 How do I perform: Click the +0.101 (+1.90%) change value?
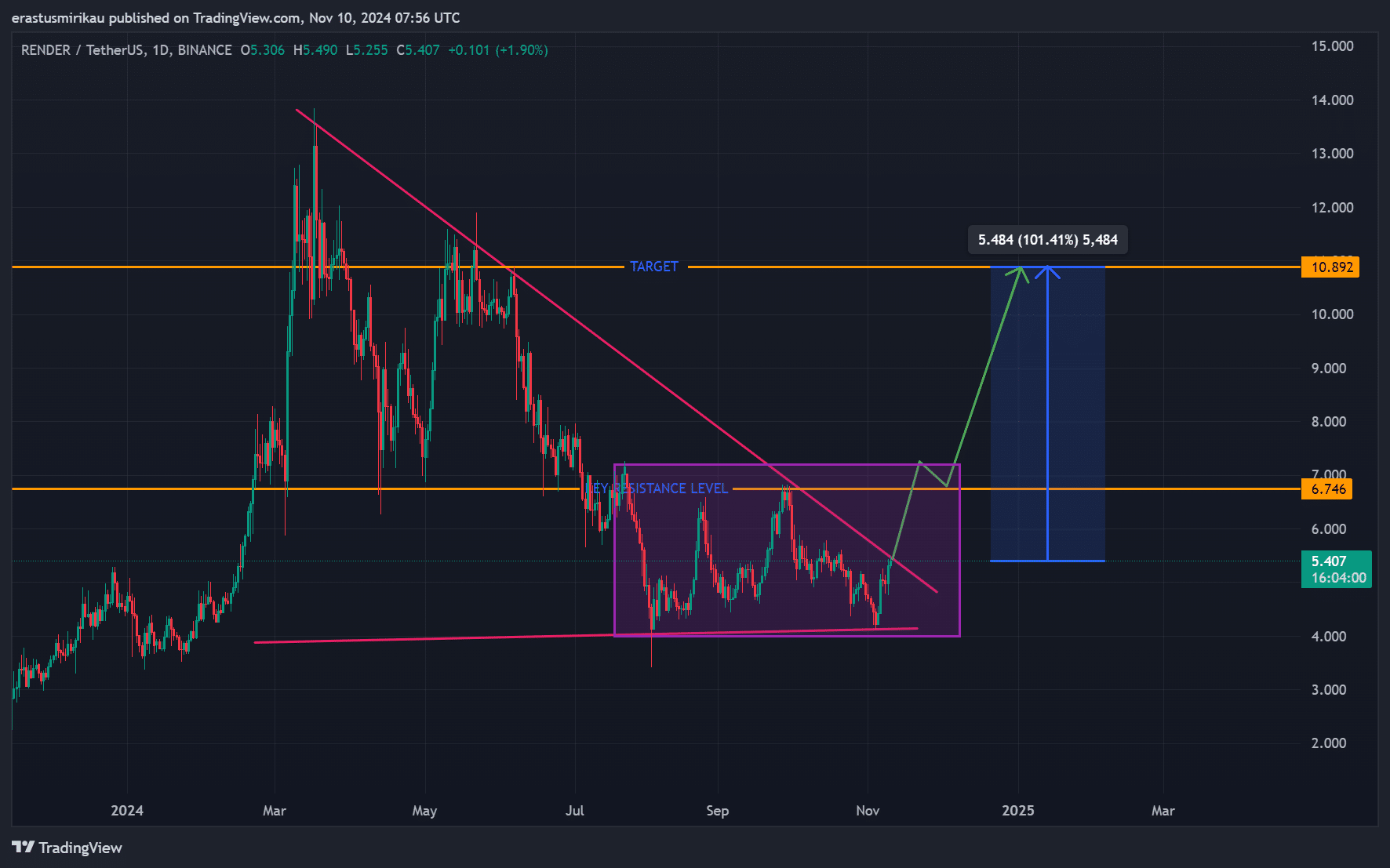(498, 50)
